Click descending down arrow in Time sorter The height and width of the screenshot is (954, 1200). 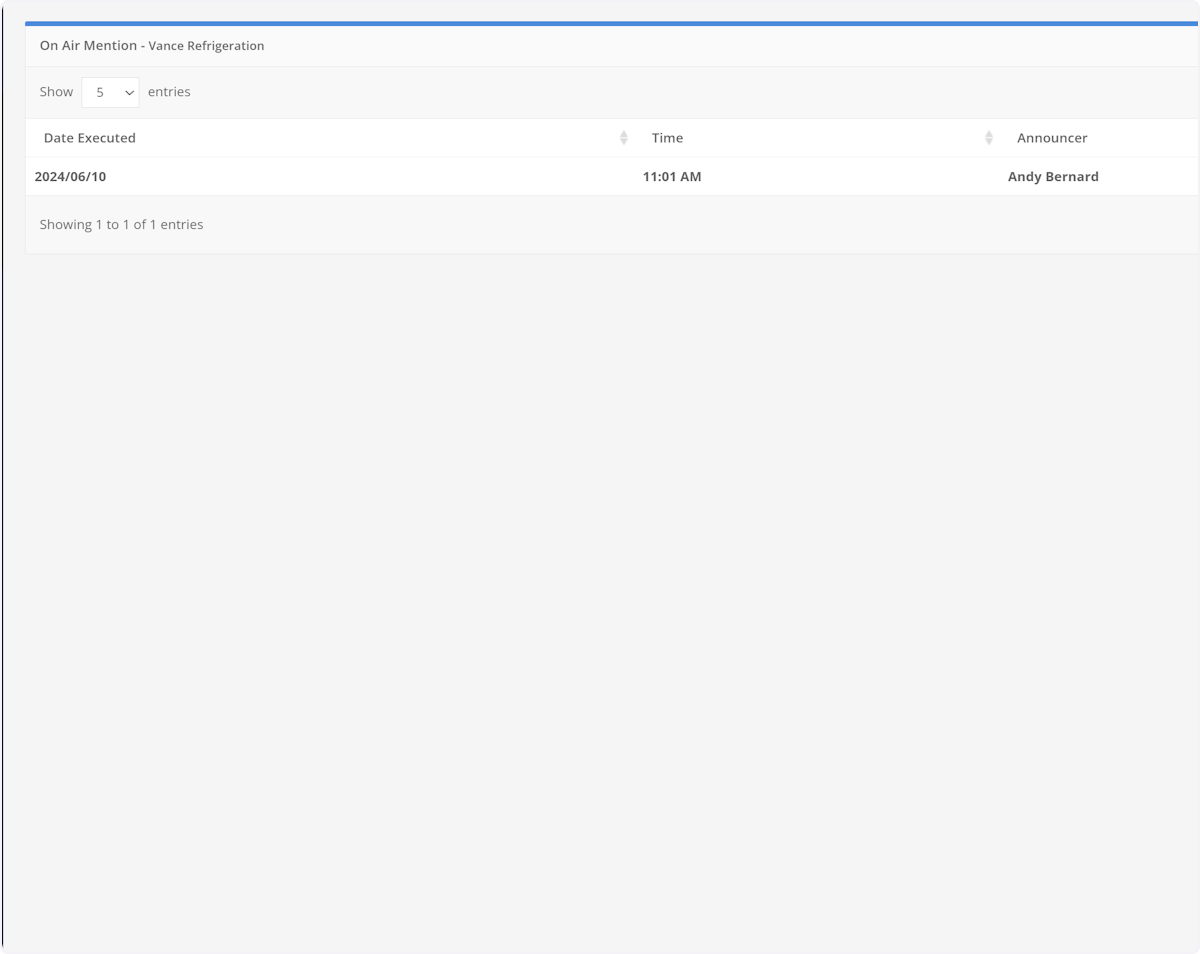click(989, 142)
